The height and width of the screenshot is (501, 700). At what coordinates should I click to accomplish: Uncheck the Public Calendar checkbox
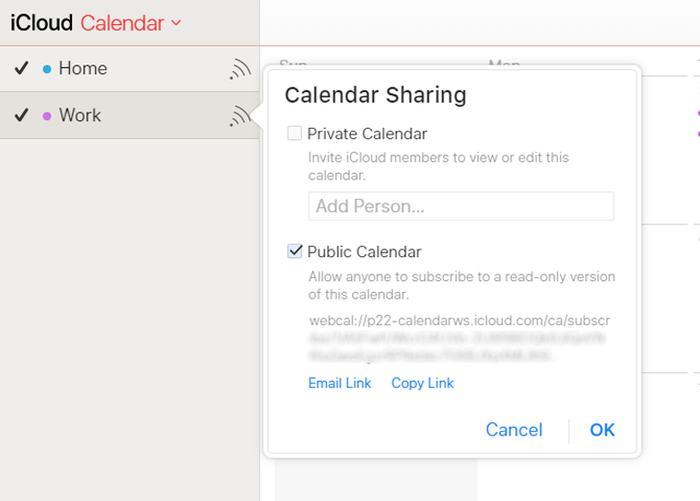pyautogui.click(x=295, y=251)
